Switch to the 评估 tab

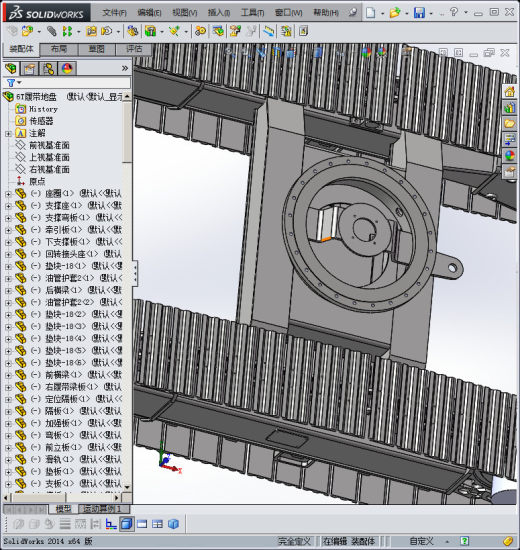pos(134,49)
